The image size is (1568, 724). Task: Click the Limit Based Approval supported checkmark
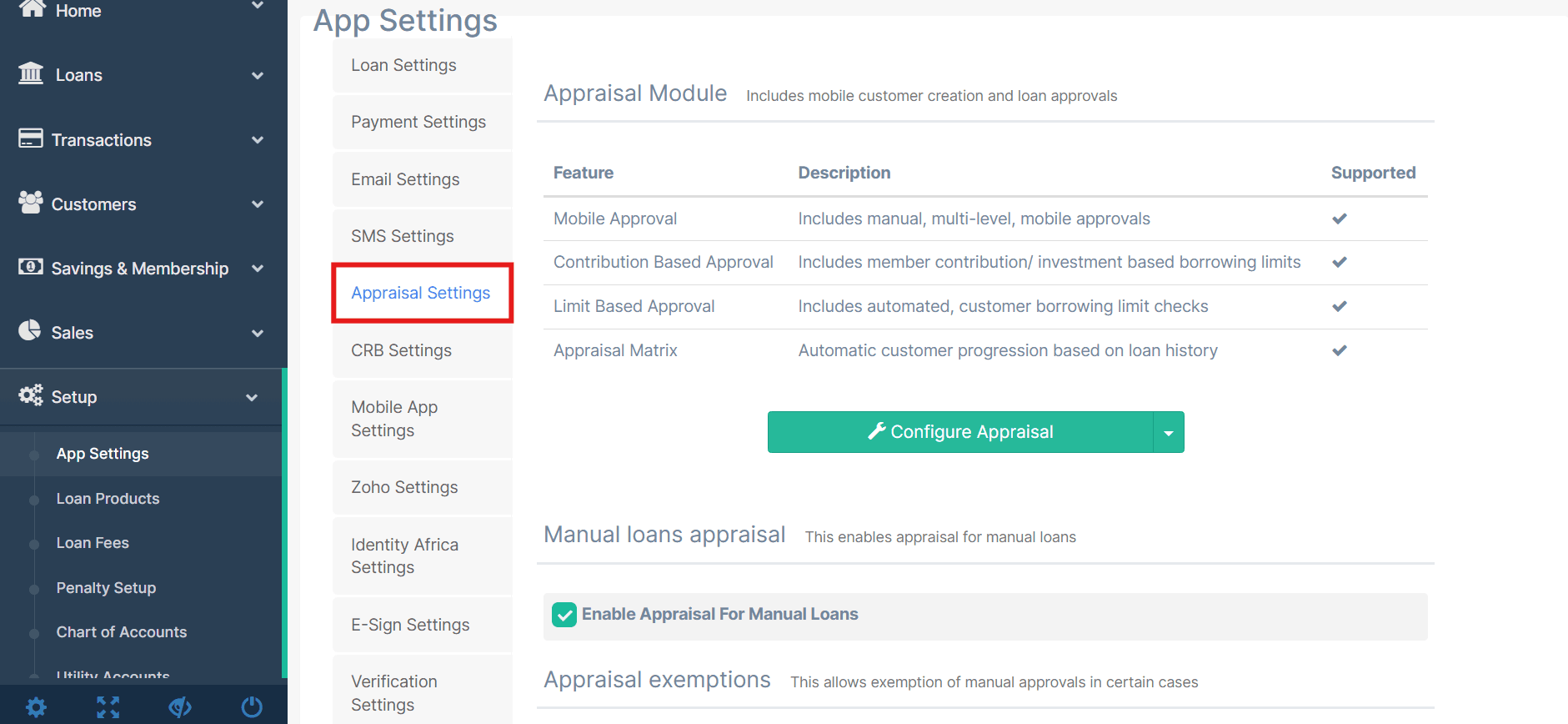(1340, 306)
